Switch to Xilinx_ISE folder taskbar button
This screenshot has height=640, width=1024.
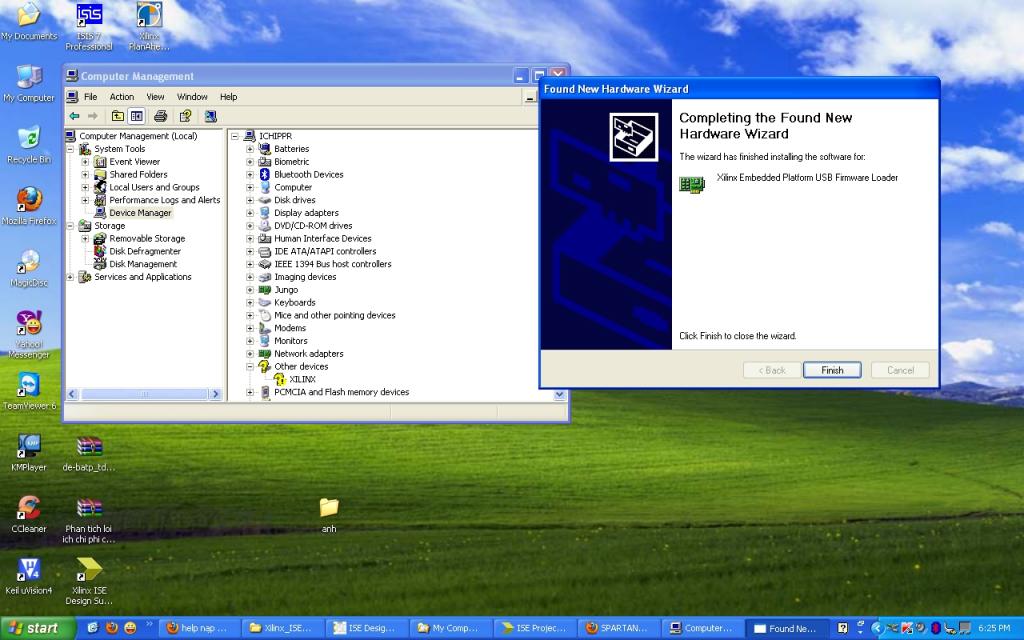tap(283, 628)
